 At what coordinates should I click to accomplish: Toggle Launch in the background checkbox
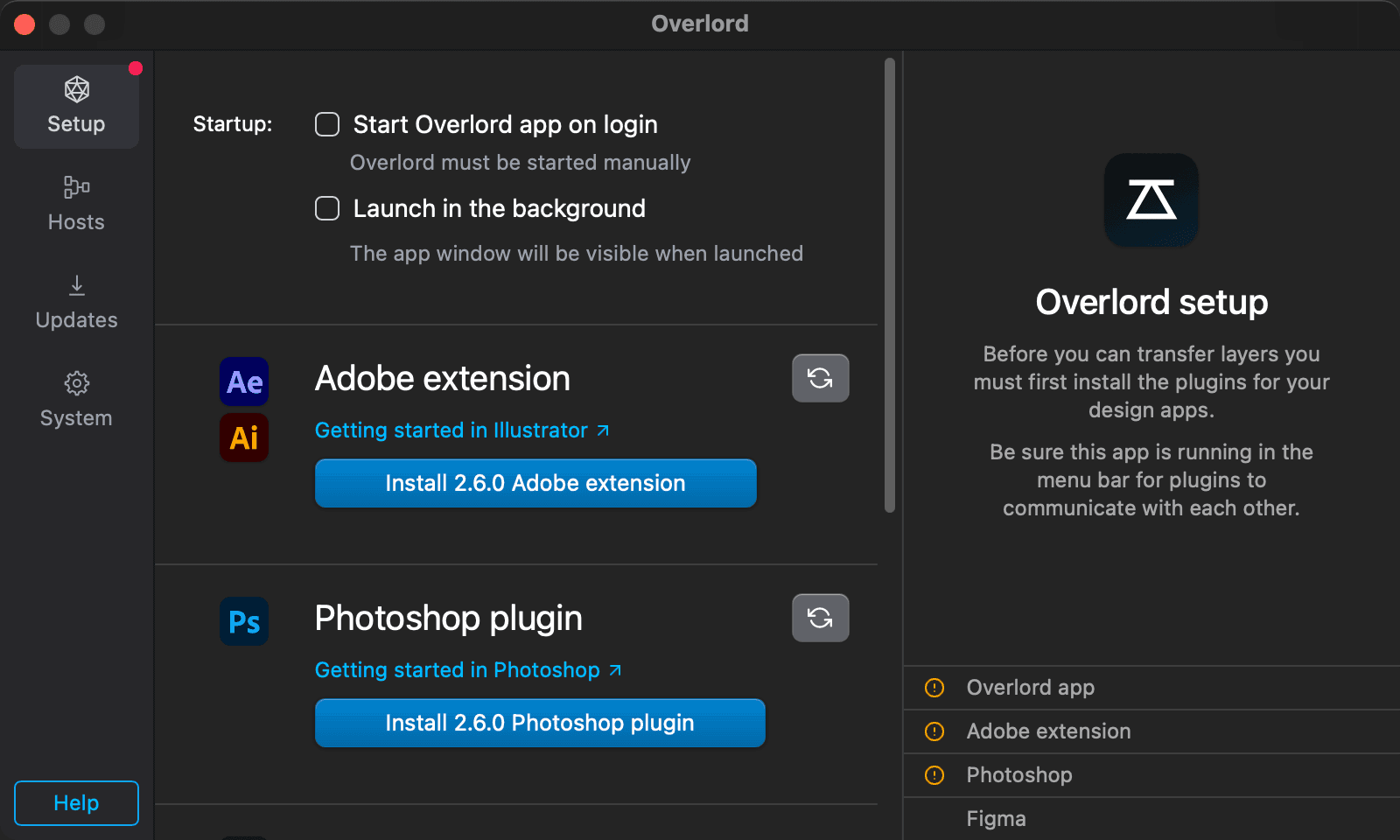coord(327,208)
